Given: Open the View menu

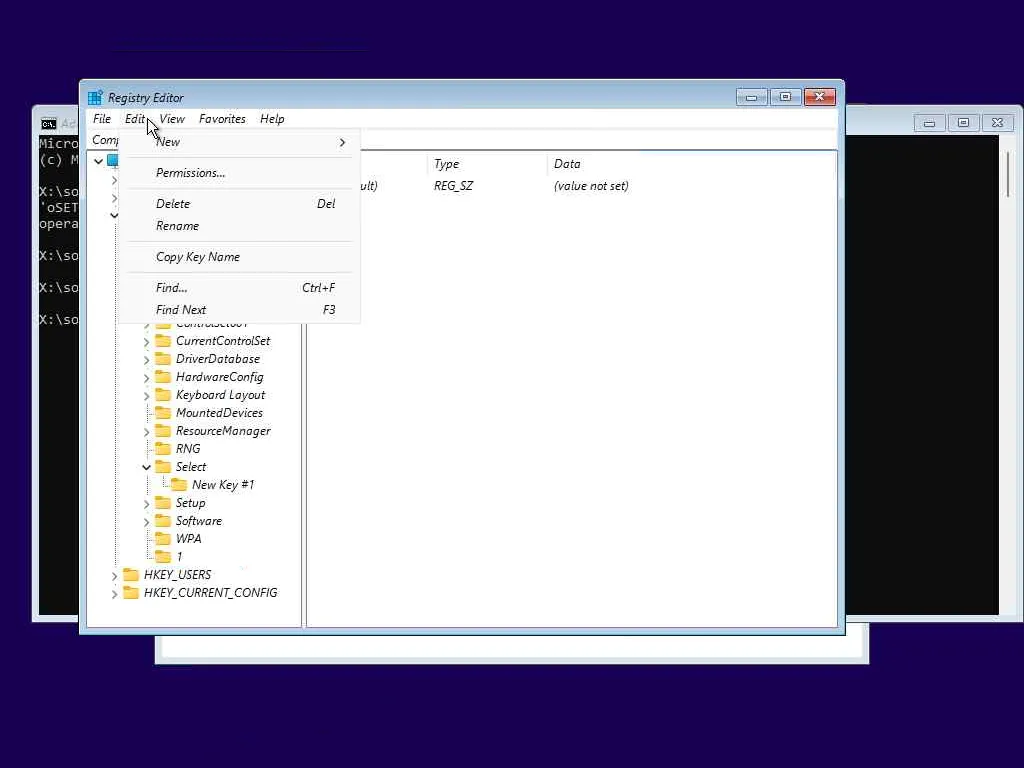Looking at the screenshot, I should [x=172, y=119].
